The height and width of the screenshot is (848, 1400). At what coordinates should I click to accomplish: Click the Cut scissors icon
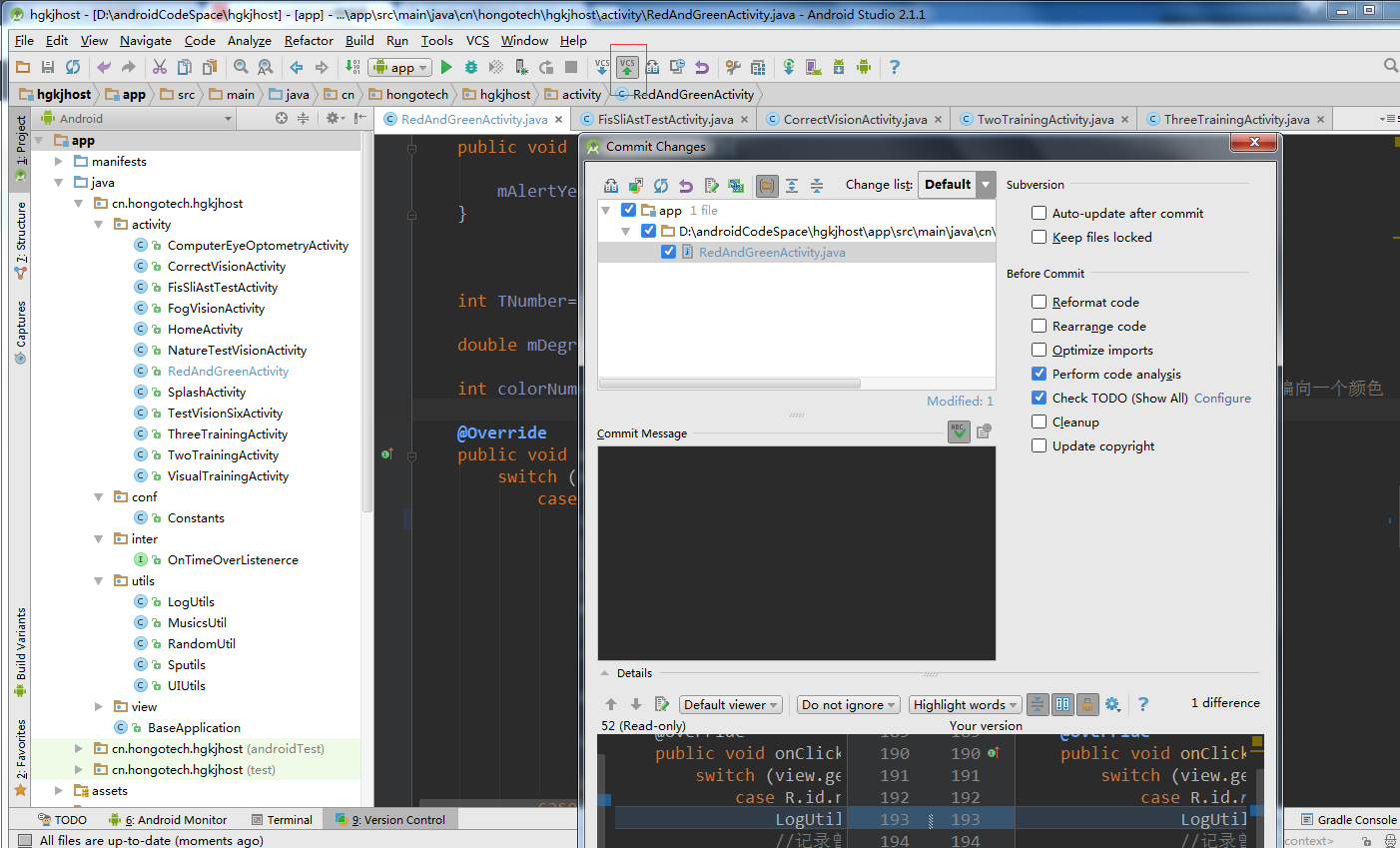(x=159, y=67)
